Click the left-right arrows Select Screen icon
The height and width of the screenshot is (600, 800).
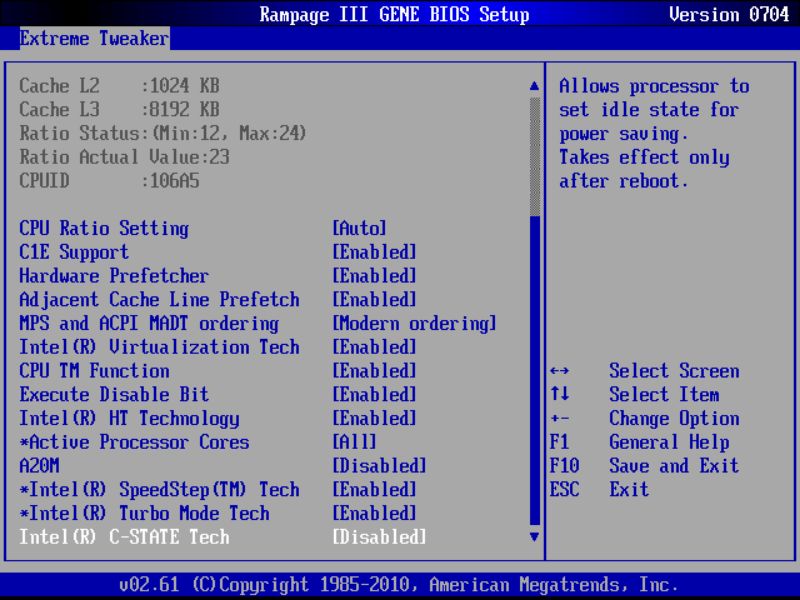click(x=560, y=371)
